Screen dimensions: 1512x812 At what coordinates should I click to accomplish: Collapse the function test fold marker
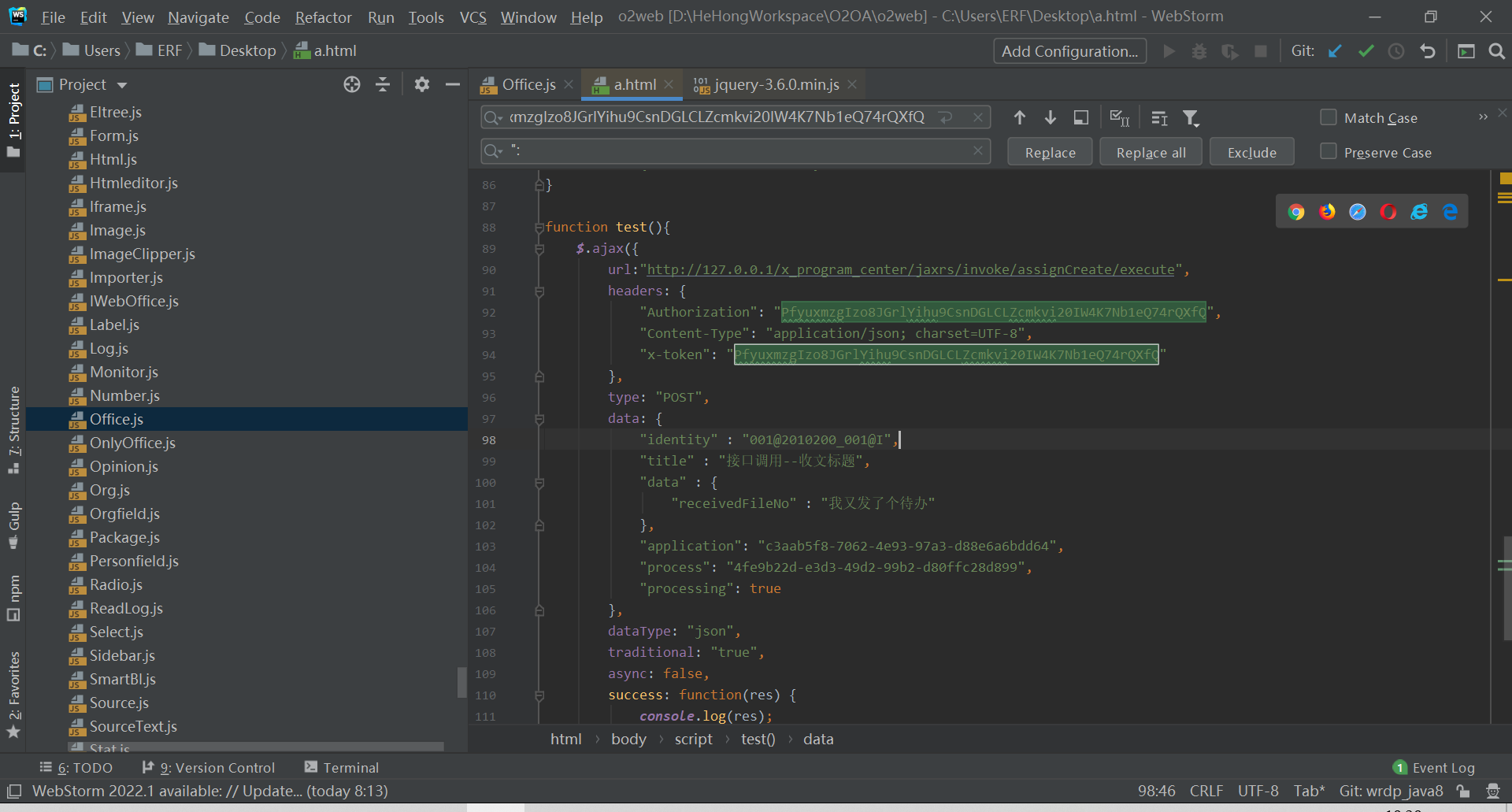[539, 228]
